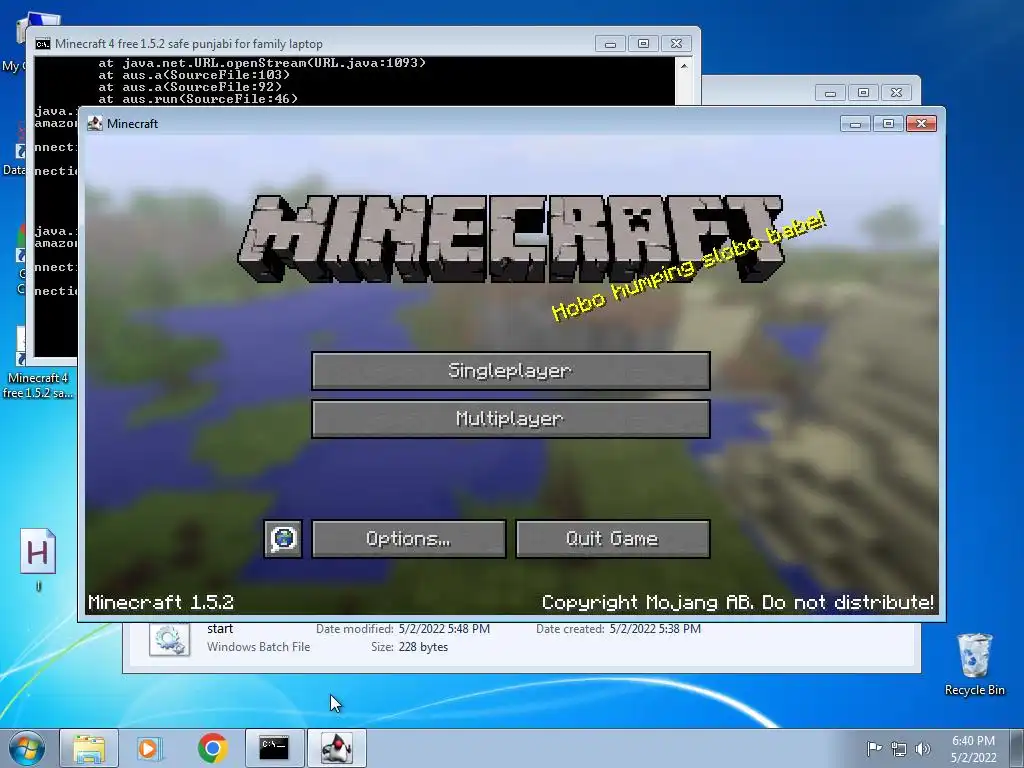Screen dimensions: 1024x768
Task: Open the taskbar clock showing 6:40 PM
Action: [973, 749]
